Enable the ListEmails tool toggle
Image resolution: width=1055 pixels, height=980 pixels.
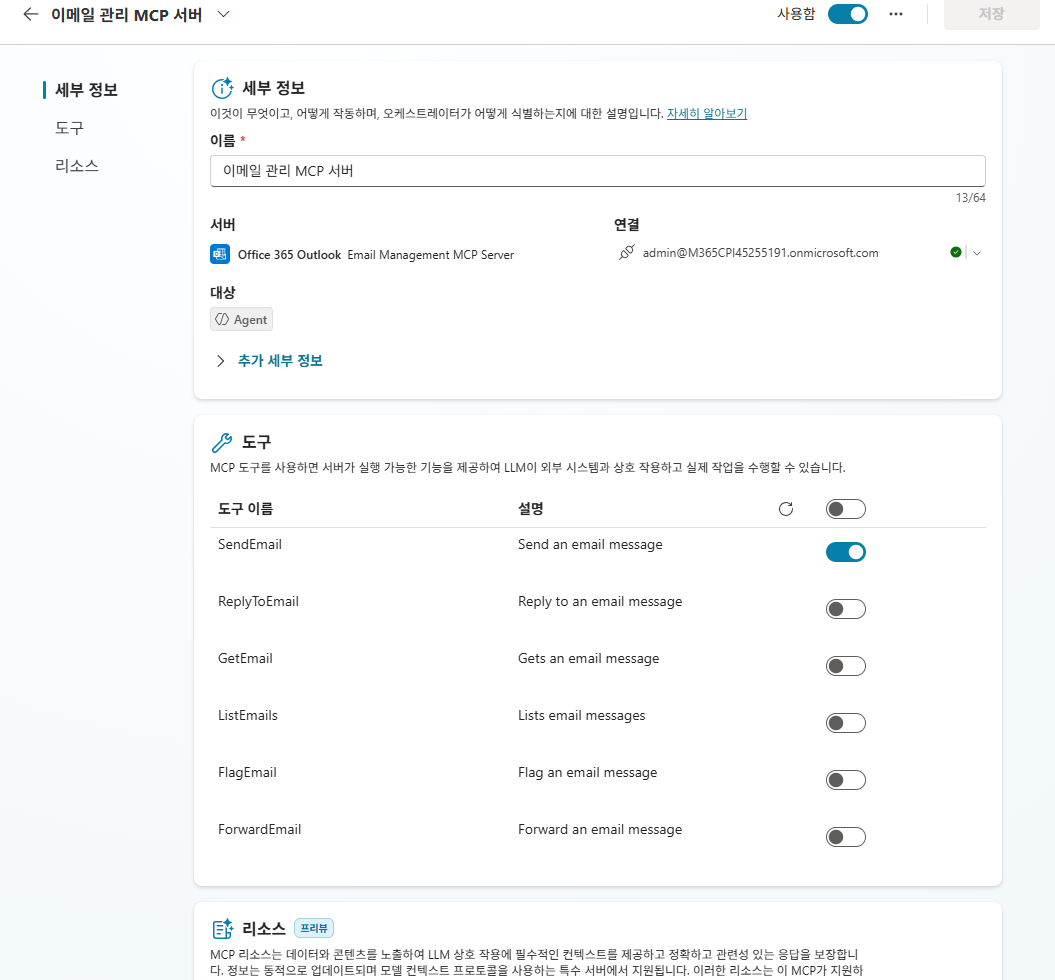pos(846,723)
